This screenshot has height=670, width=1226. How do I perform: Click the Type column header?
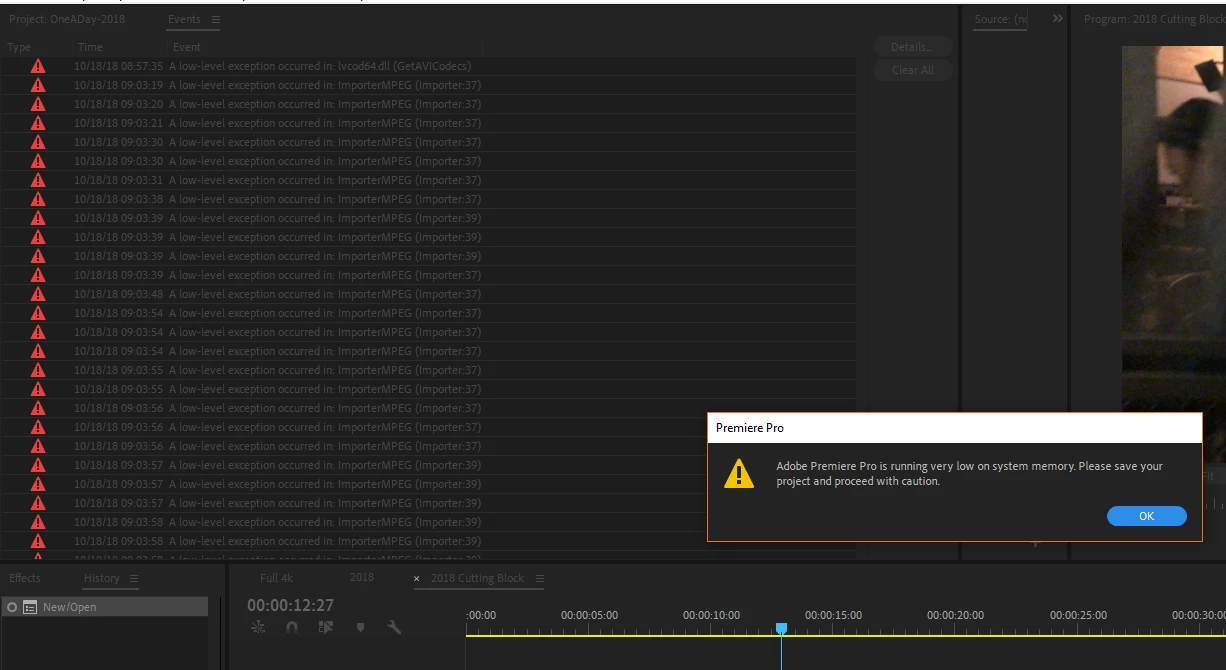coord(19,47)
